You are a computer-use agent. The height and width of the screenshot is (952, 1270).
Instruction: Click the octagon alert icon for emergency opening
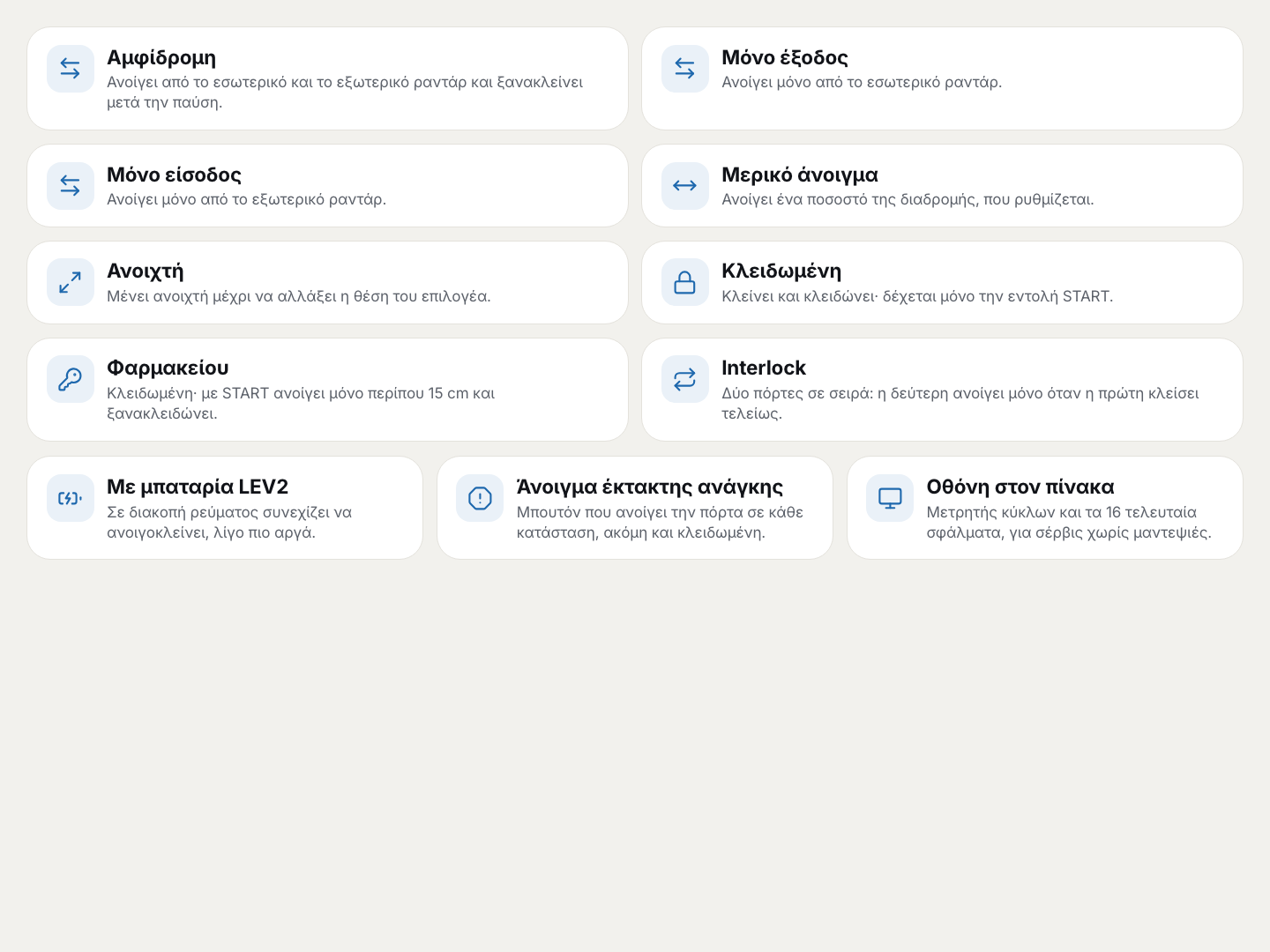(480, 498)
